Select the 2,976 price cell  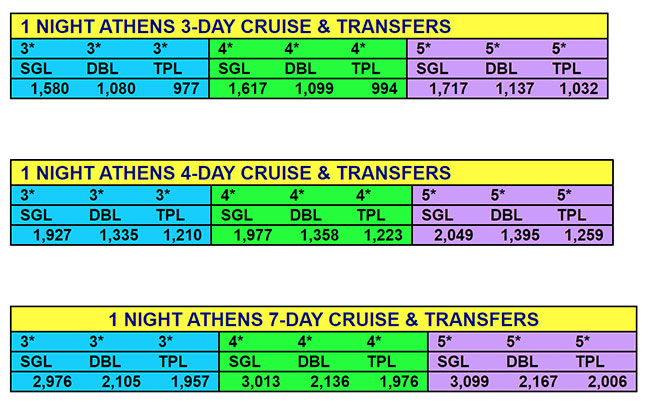(53, 382)
